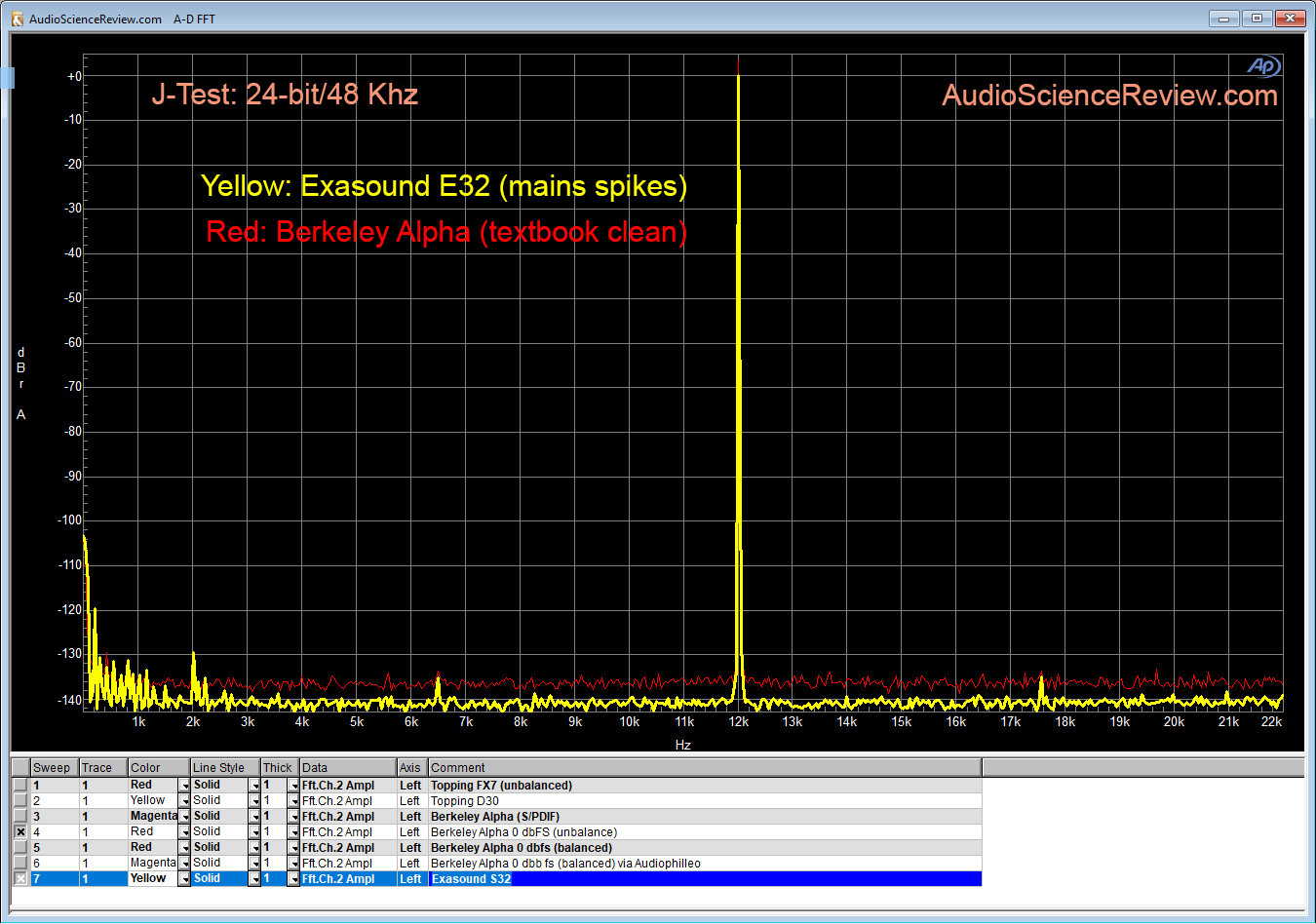Click the +0 label on the dBr axis
This screenshot has height=924, width=1316.
74,76
